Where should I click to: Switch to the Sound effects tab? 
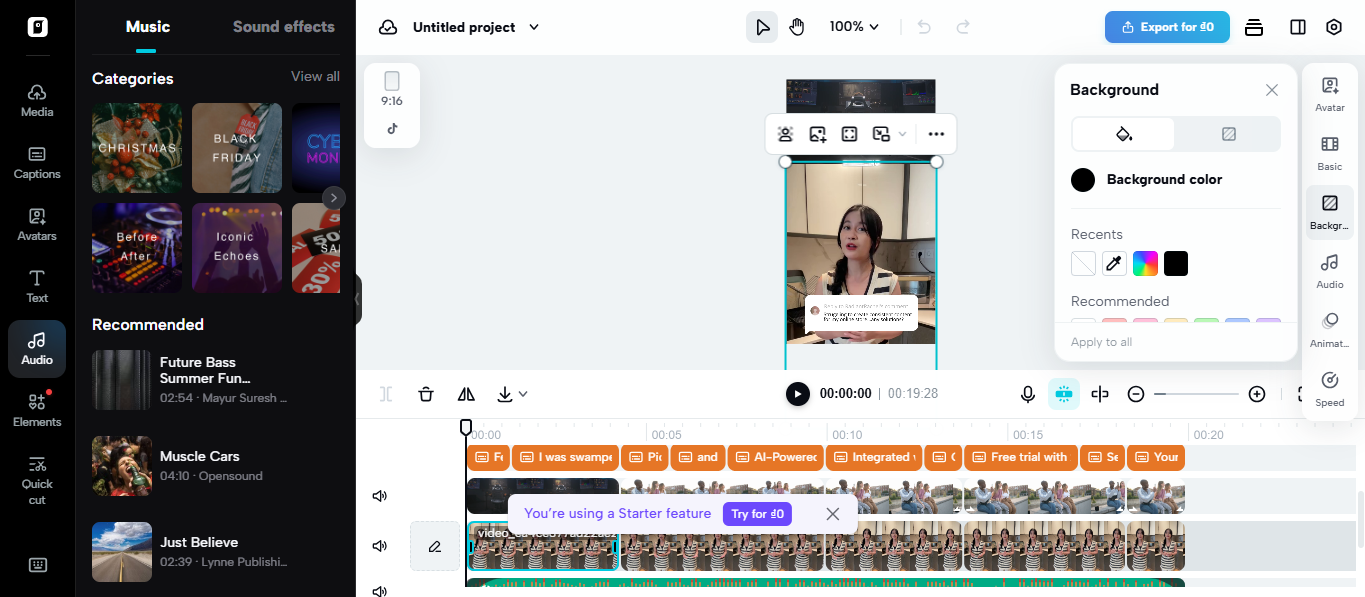pyautogui.click(x=283, y=26)
